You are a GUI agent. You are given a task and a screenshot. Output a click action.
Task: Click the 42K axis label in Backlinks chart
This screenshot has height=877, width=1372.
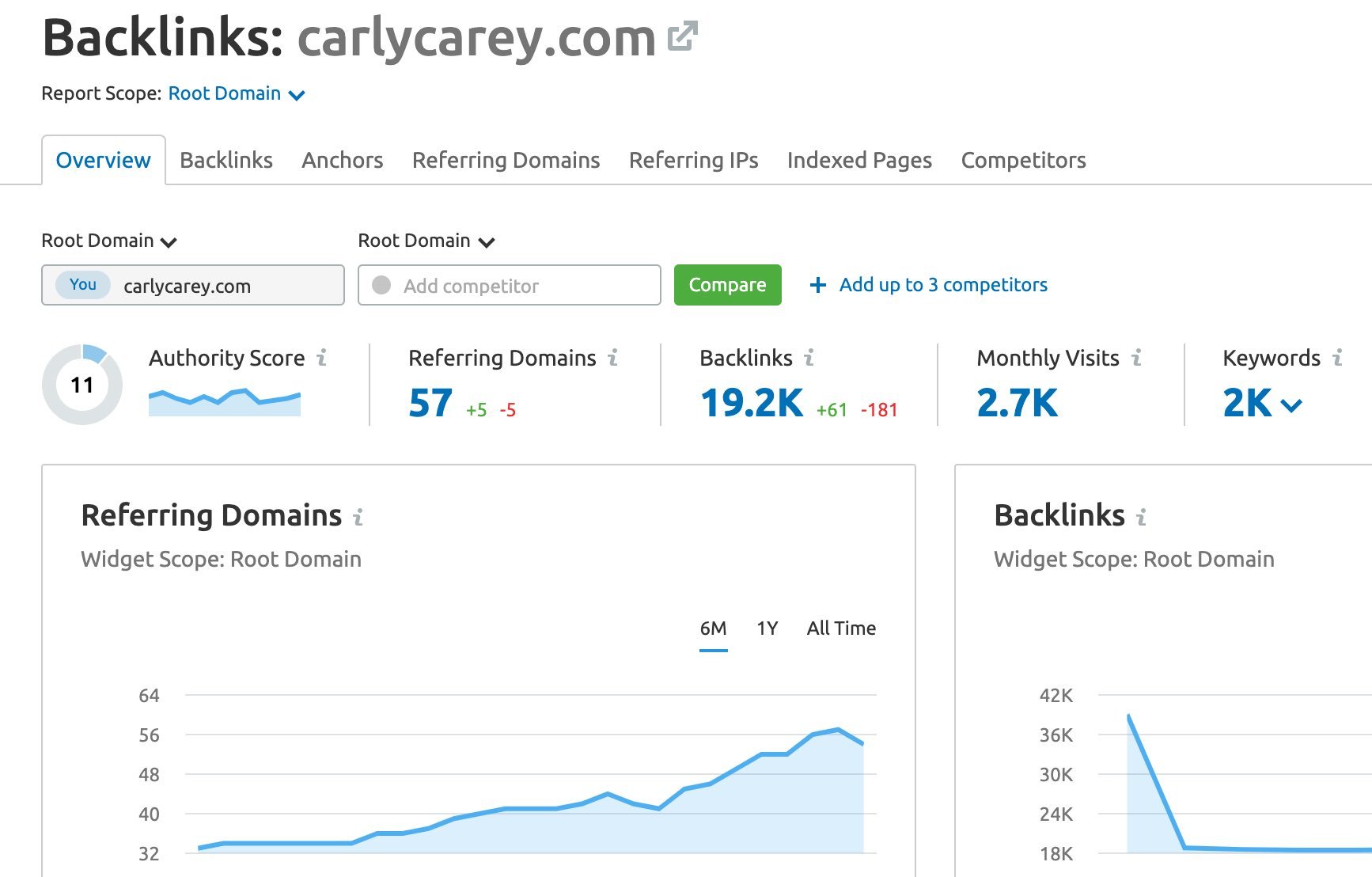click(1056, 696)
